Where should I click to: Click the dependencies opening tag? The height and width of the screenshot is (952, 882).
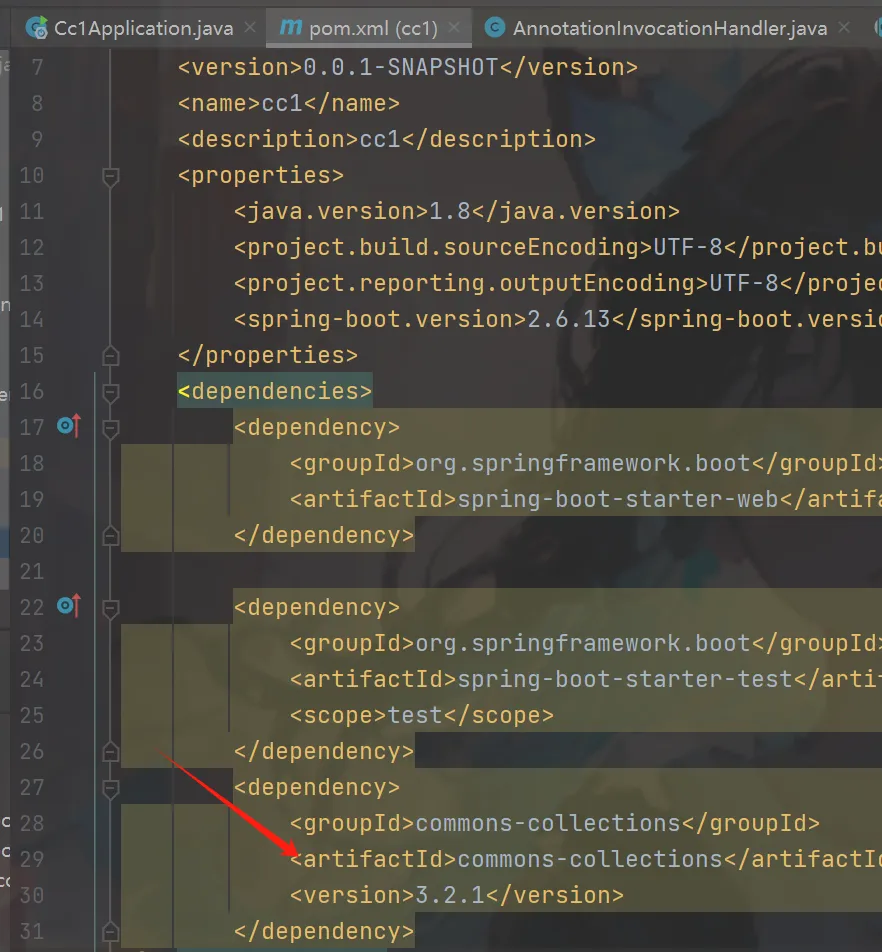click(275, 391)
